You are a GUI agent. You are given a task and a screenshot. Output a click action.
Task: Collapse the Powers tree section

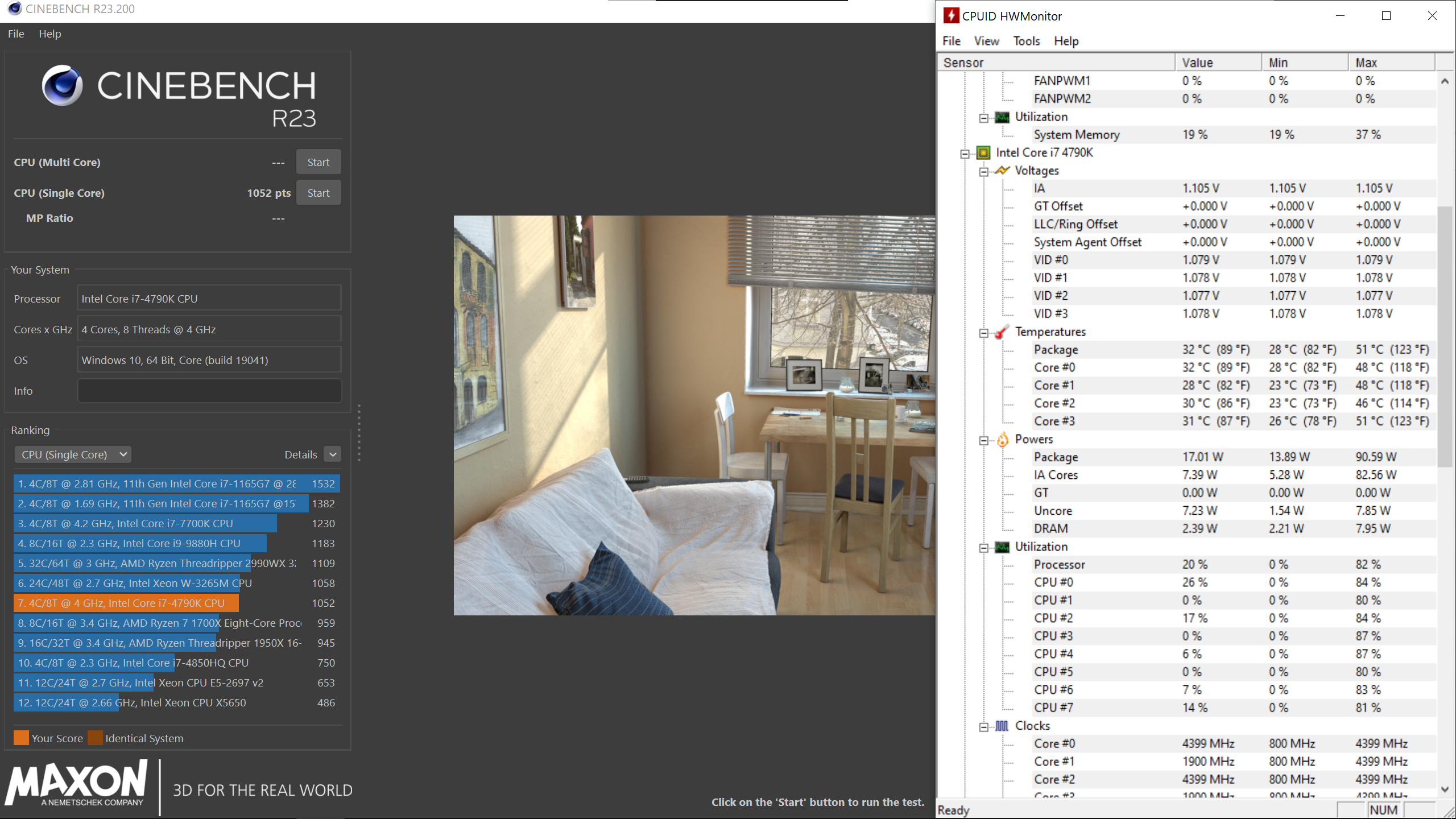[983, 440]
